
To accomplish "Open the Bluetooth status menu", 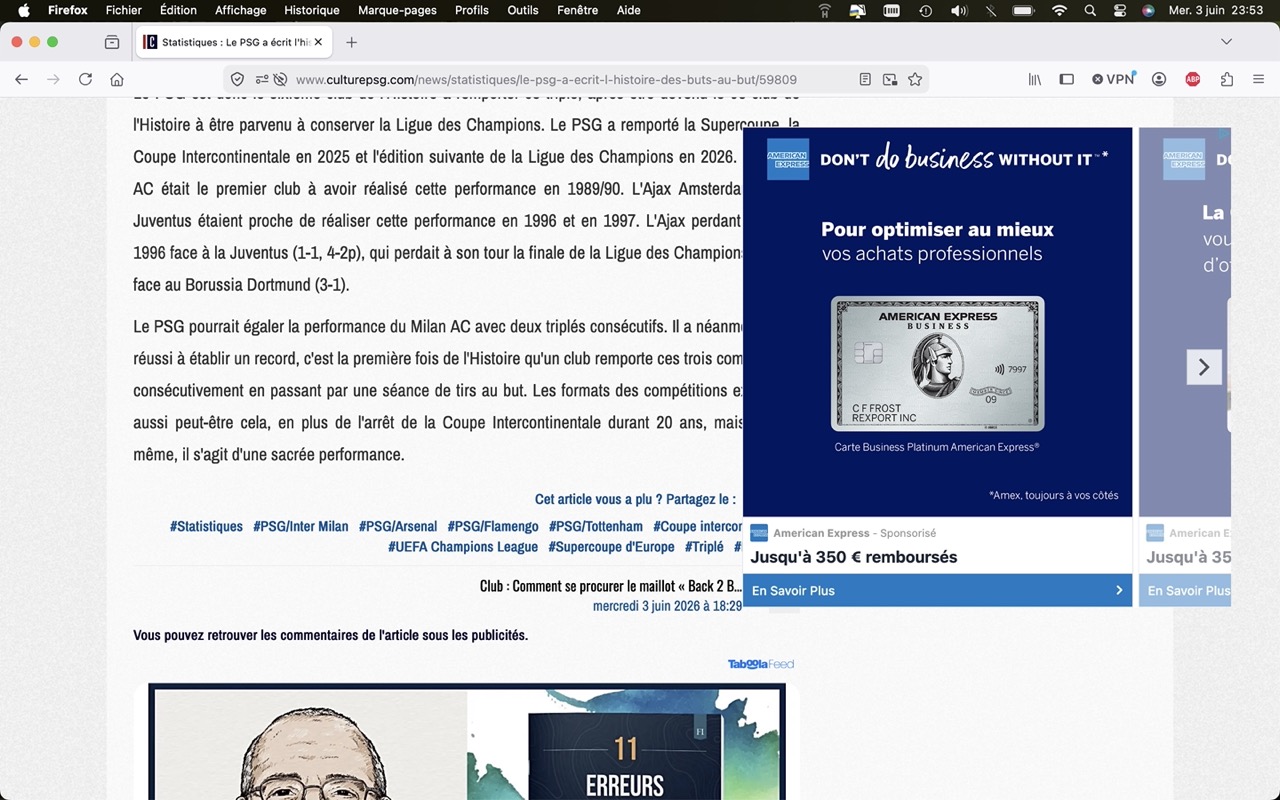I will click(x=991, y=11).
